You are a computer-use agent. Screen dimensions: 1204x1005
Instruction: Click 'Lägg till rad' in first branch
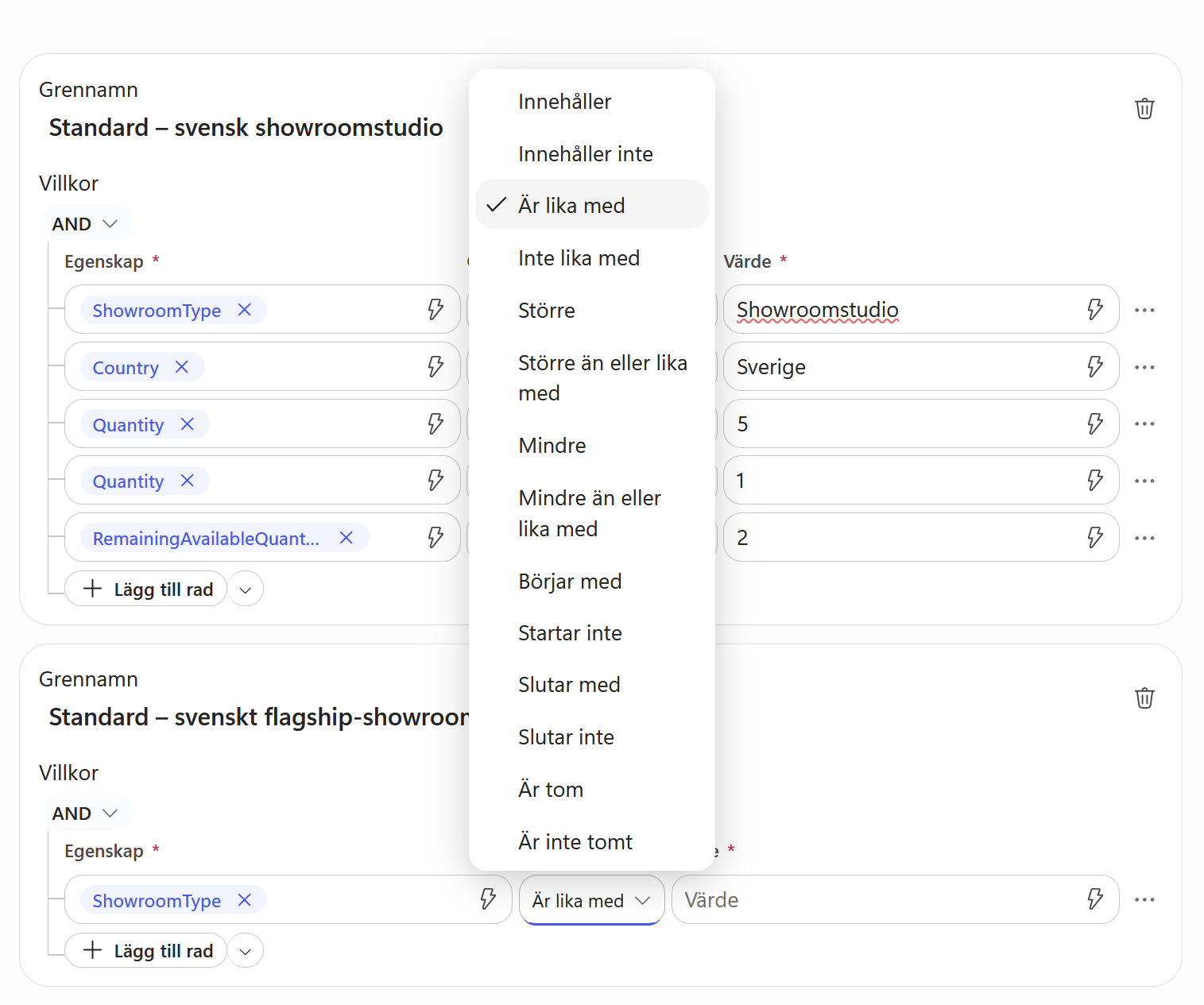146,589
